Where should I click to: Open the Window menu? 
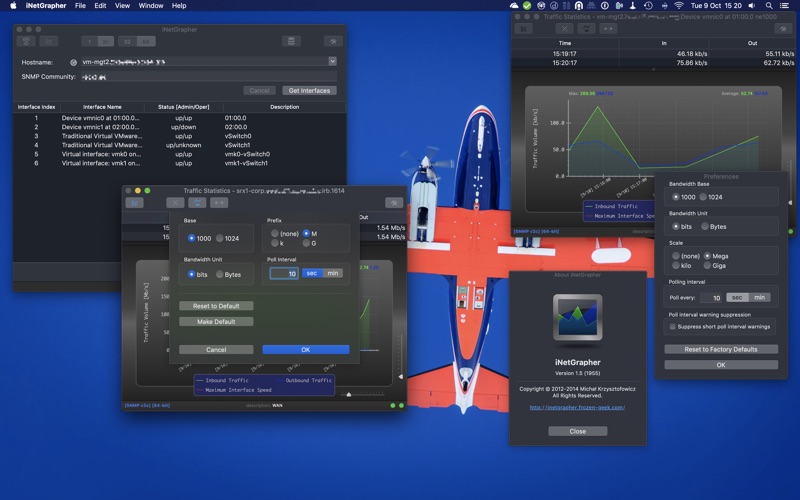(151, 6)
